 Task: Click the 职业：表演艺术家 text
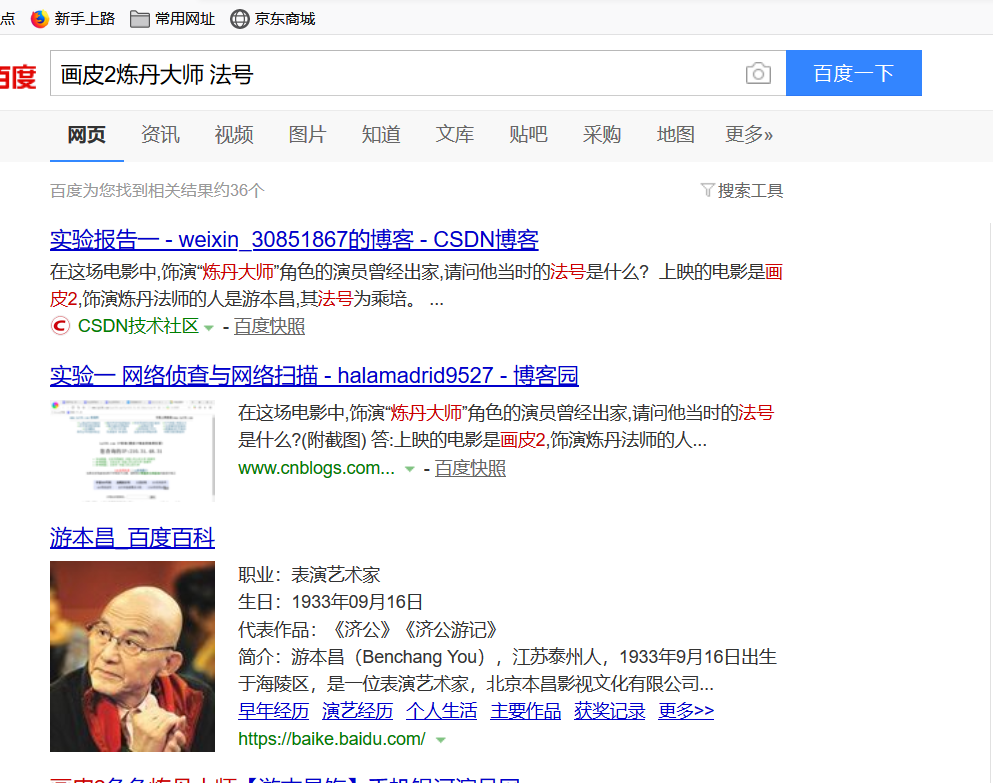pyautogui.click(x=309, y=575)
